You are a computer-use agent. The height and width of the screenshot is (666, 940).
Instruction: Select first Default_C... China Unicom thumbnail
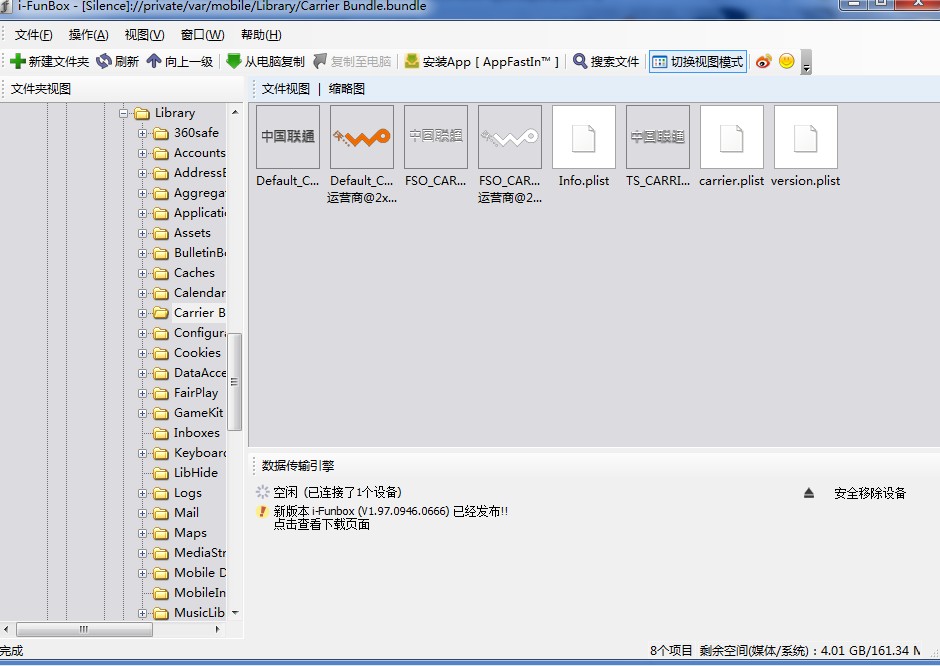[288, 137]
